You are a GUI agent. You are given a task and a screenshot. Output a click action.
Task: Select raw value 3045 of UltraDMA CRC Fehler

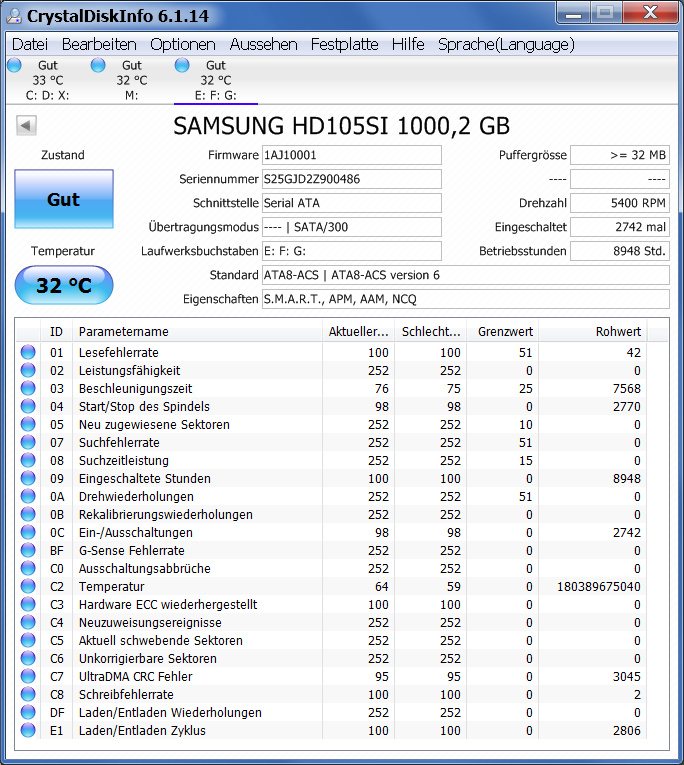point(627,677)
